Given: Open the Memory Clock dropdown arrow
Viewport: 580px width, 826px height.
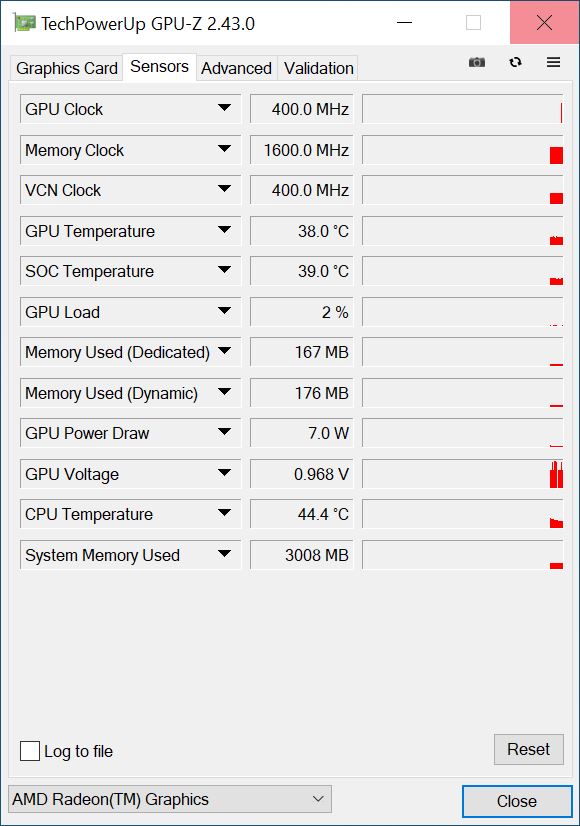Looking at the screenshot, I should click(x=224, y=149).
